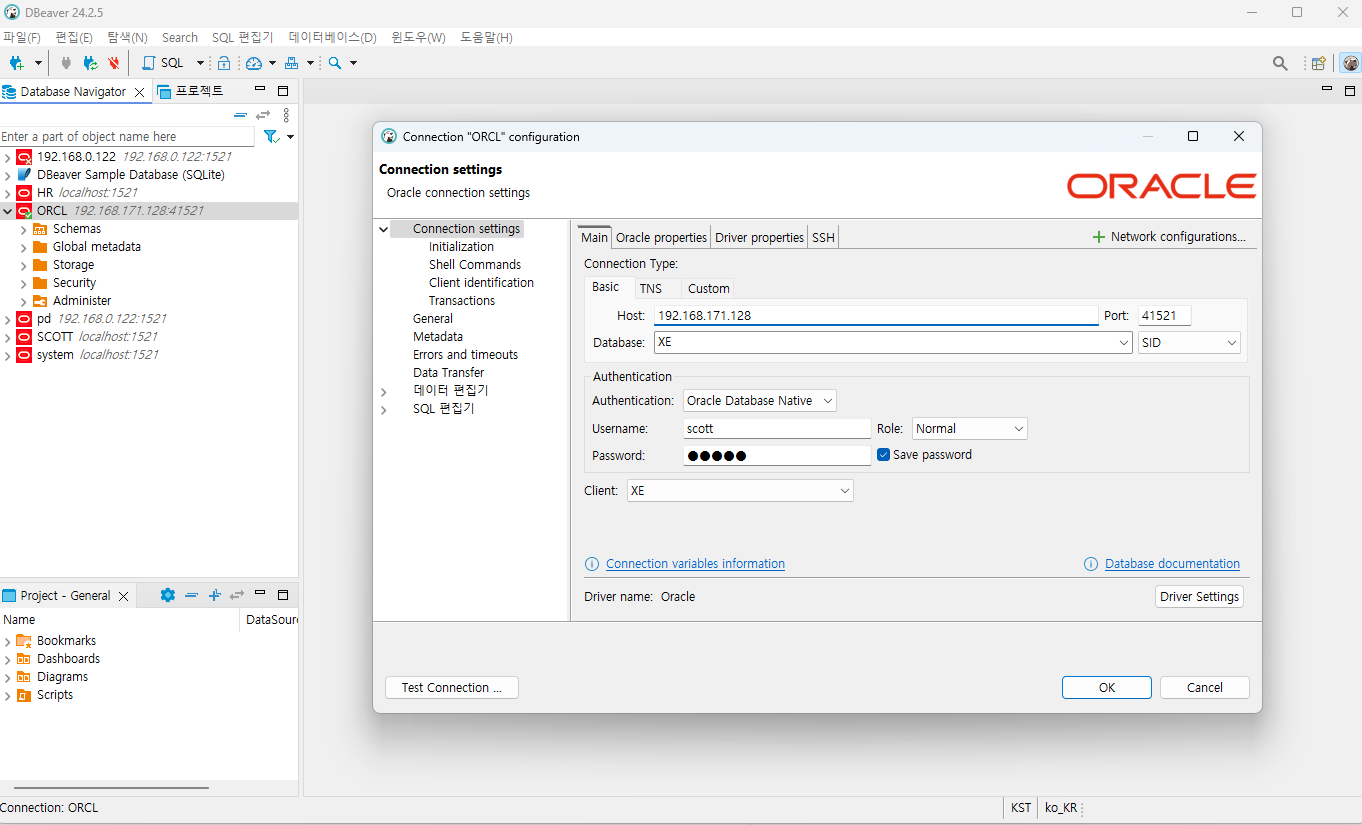This screenshot has height=825, width=1362.
Task: Click the Test Connection button
Action: coord(452,687)
